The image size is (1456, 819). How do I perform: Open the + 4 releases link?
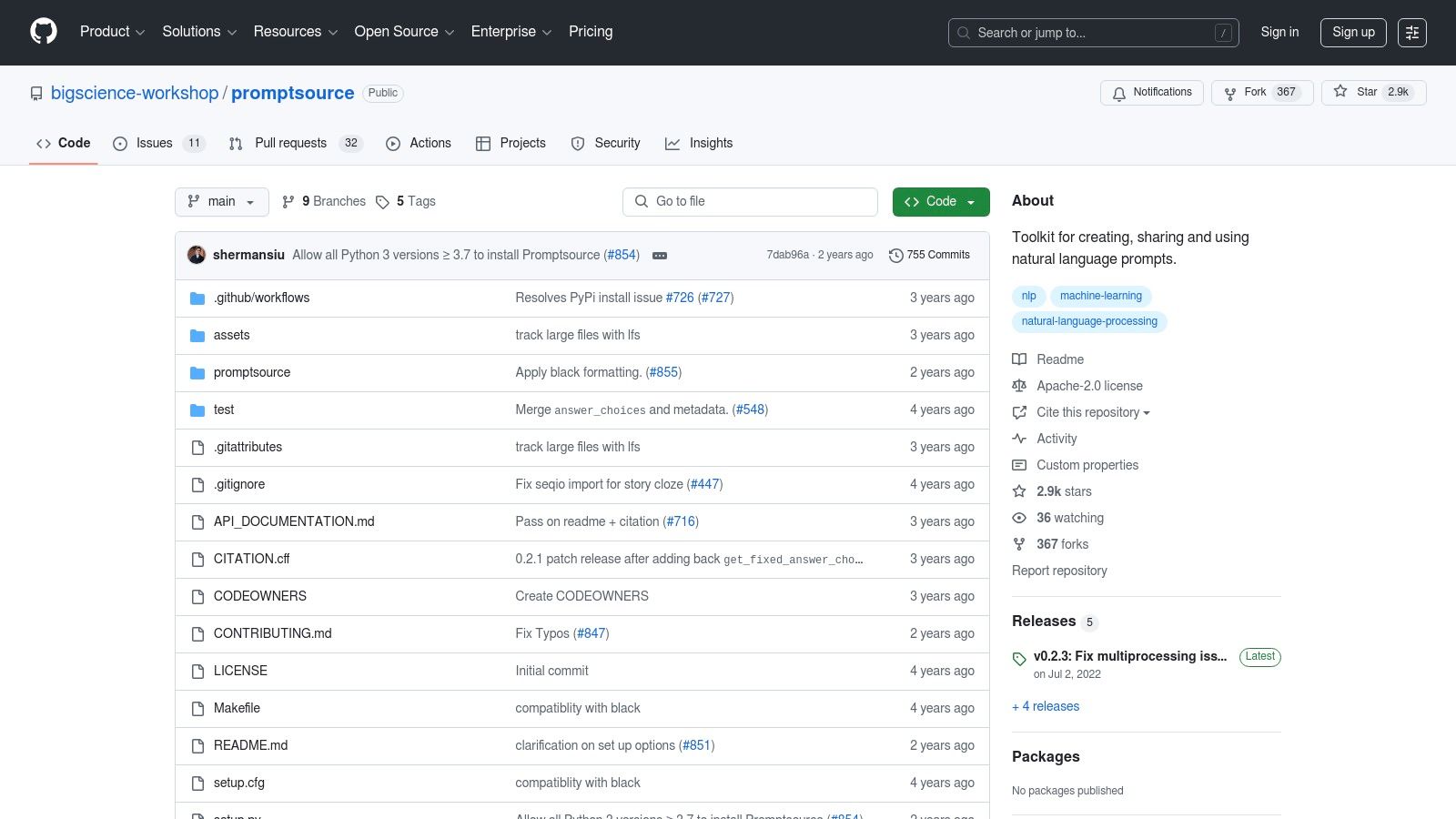coord(1046,706)
